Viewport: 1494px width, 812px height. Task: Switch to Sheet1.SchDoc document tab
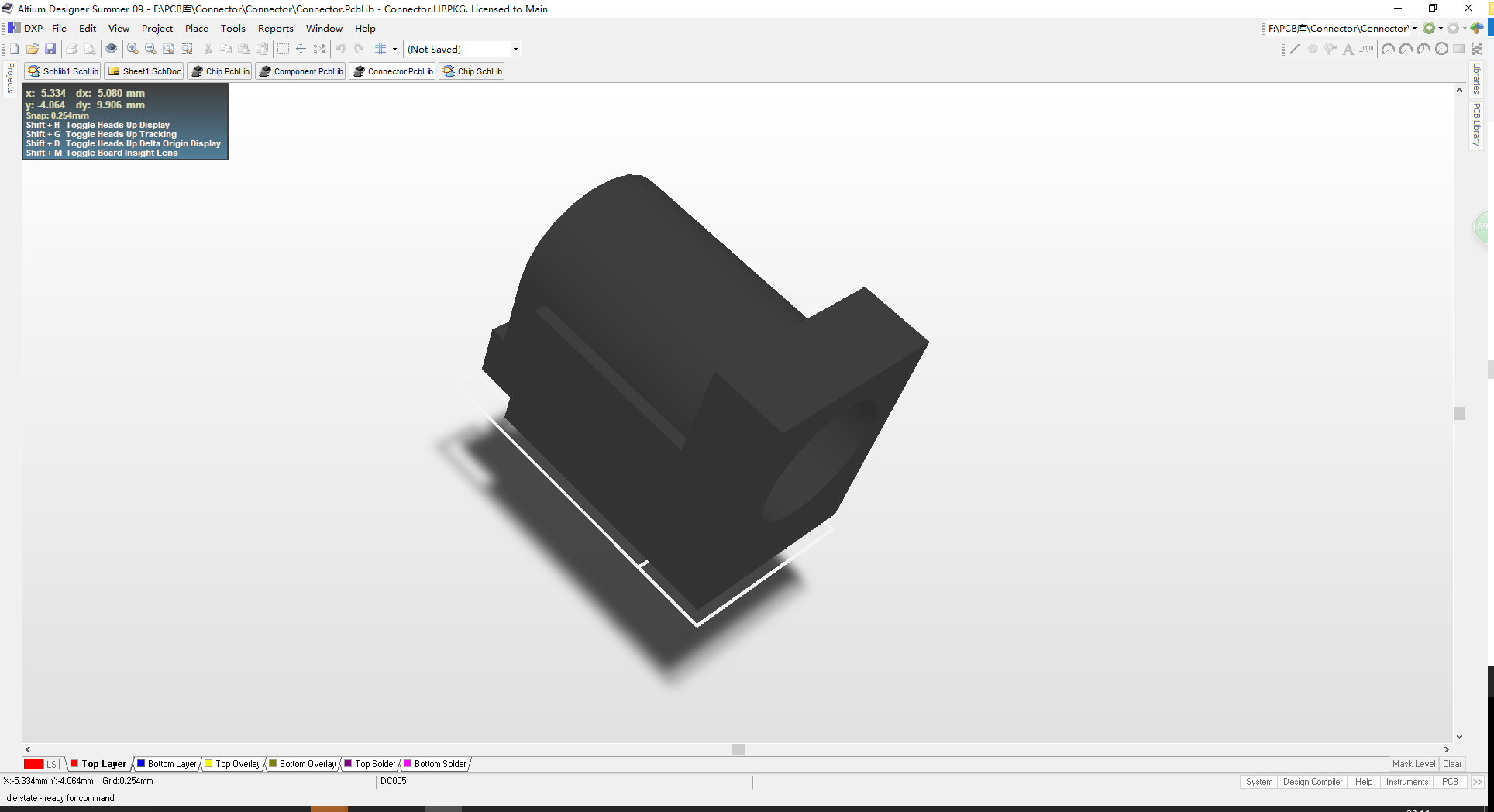(x=144, y=71)
